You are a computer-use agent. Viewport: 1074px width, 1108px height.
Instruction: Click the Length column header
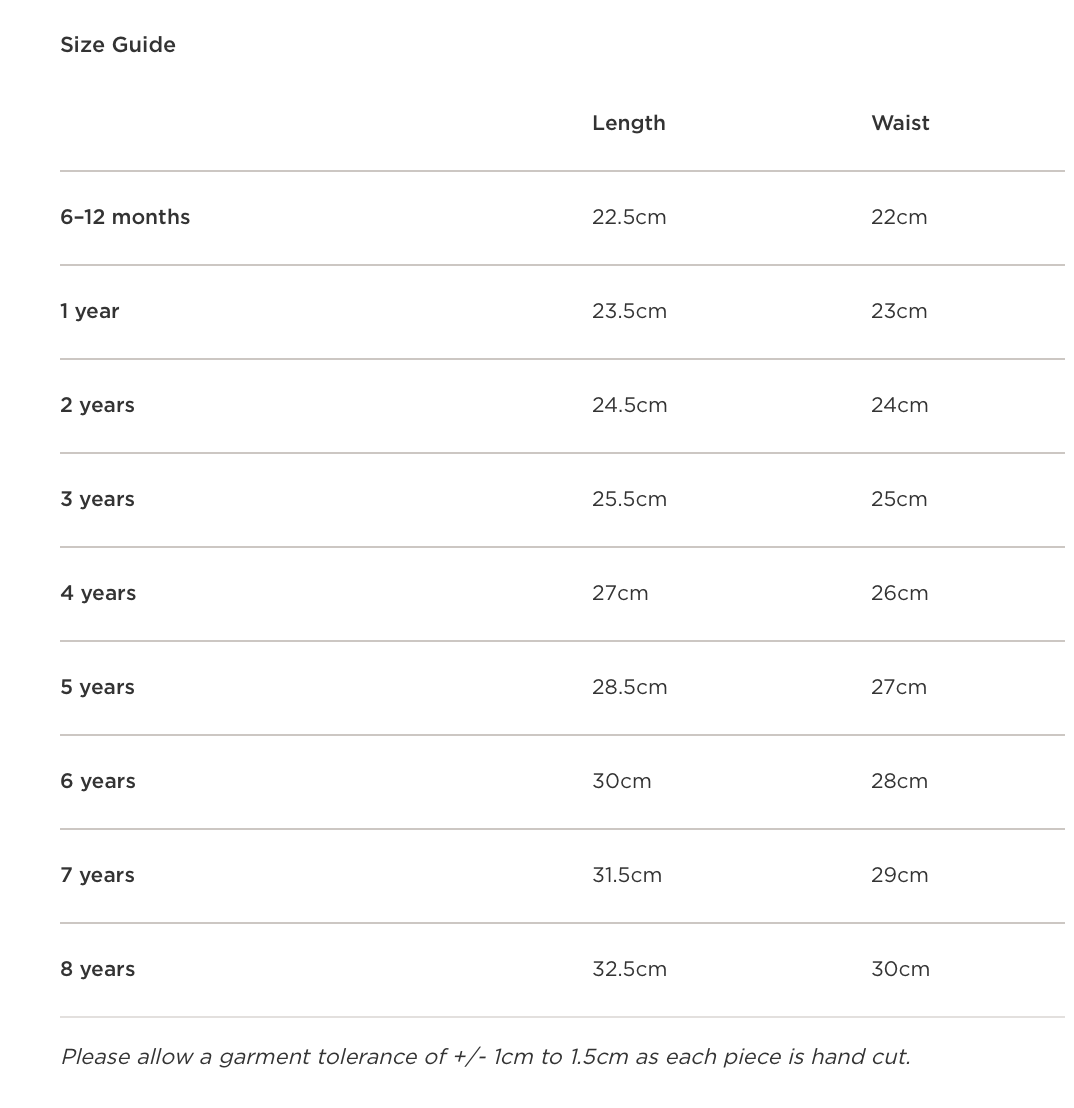coord(628,123)
